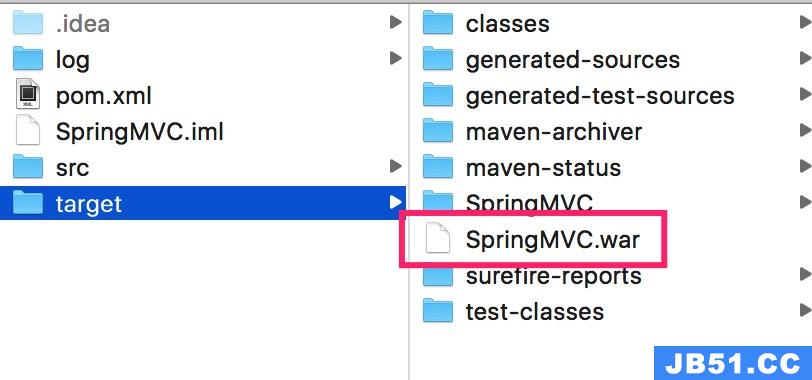Click the SpringMVC.war file name

coord(553,240)
